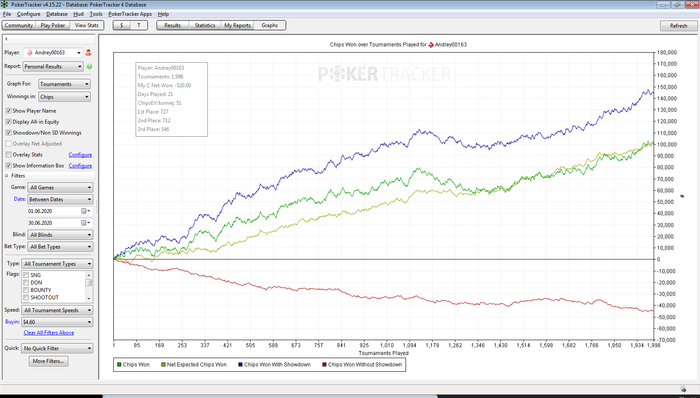Open the File menu
Image resolution: width=700 pixels, height=398 pixels.
[7, 14]
